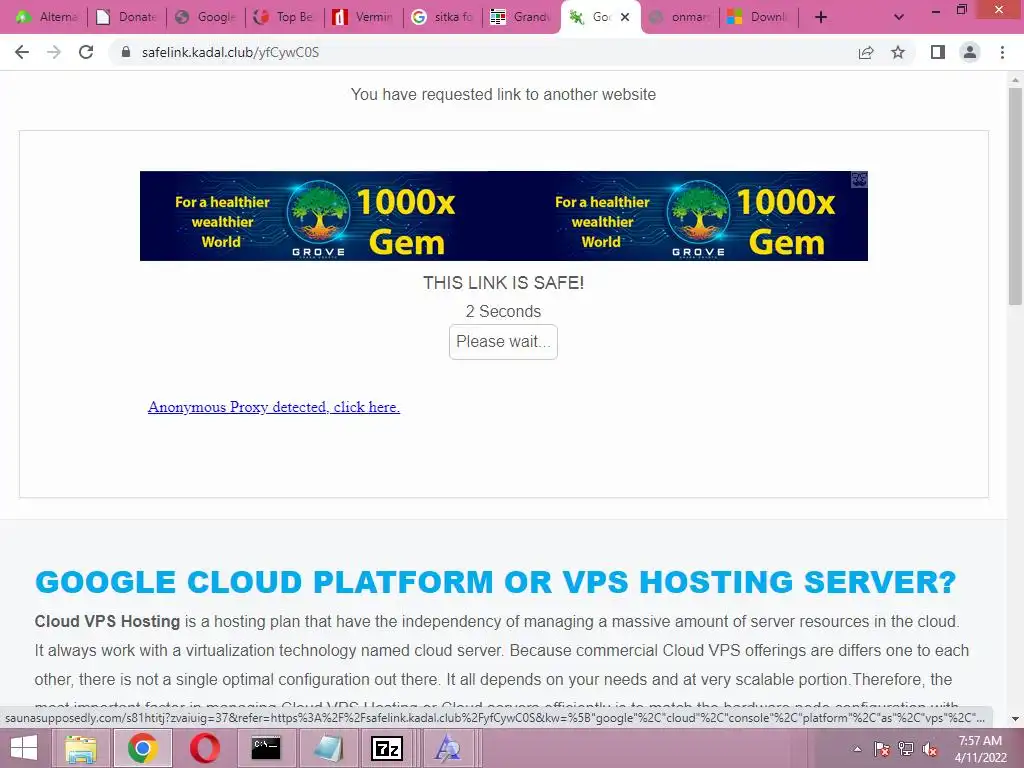Click the Please wait button
The height and width of the screenshot is (768, 1024).
(503, 342)
